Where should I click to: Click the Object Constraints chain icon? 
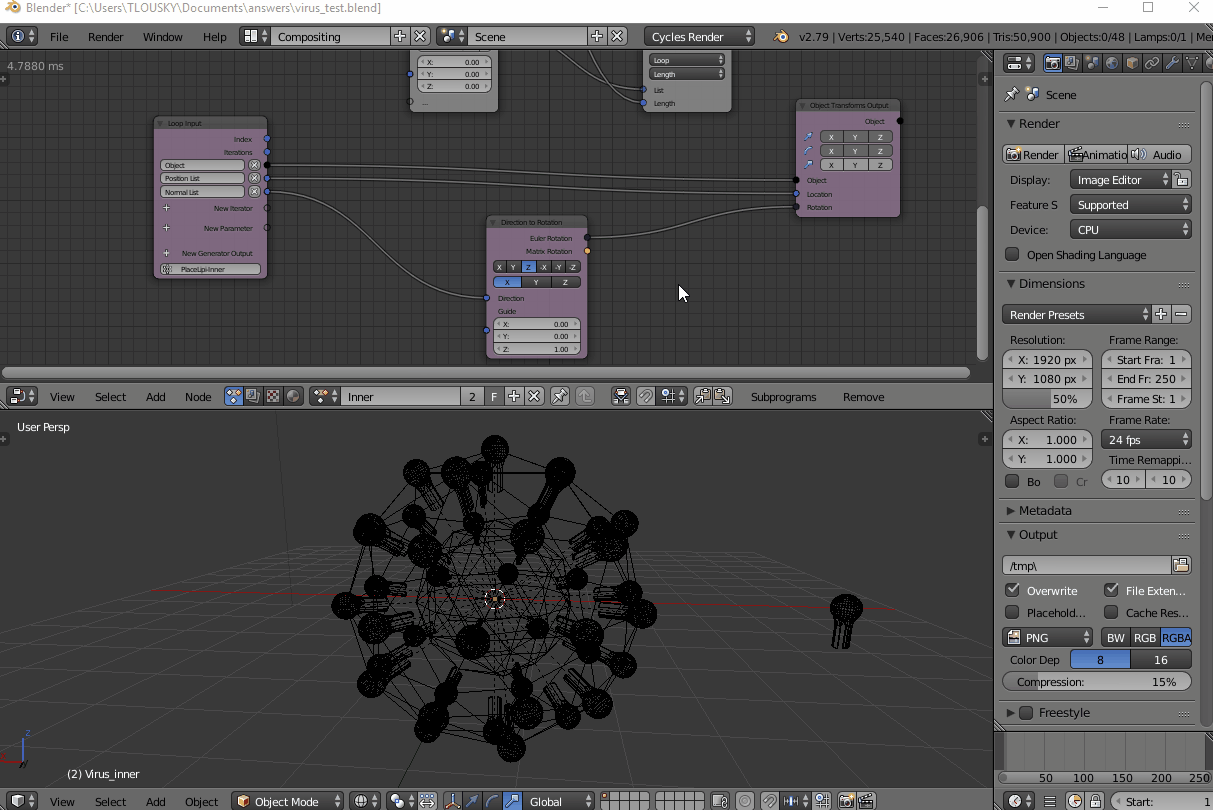[1151, 62]
